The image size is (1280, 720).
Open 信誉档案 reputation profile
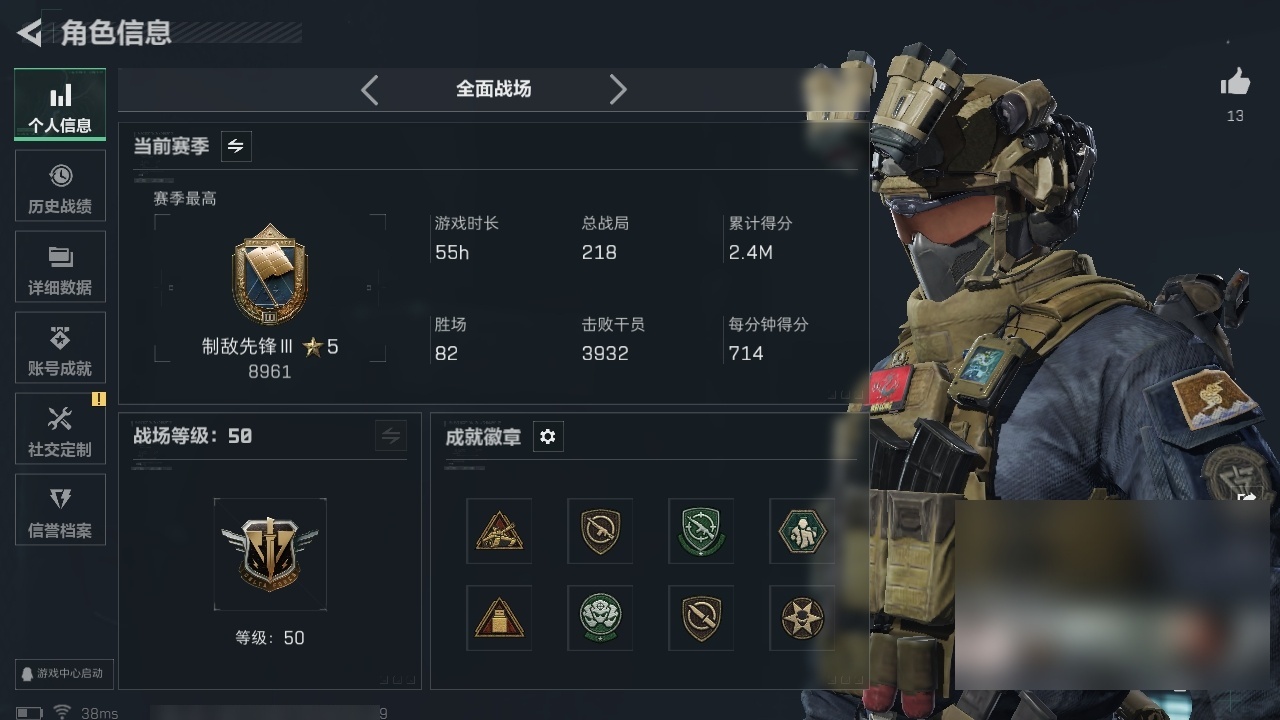(x=60, y=510)
